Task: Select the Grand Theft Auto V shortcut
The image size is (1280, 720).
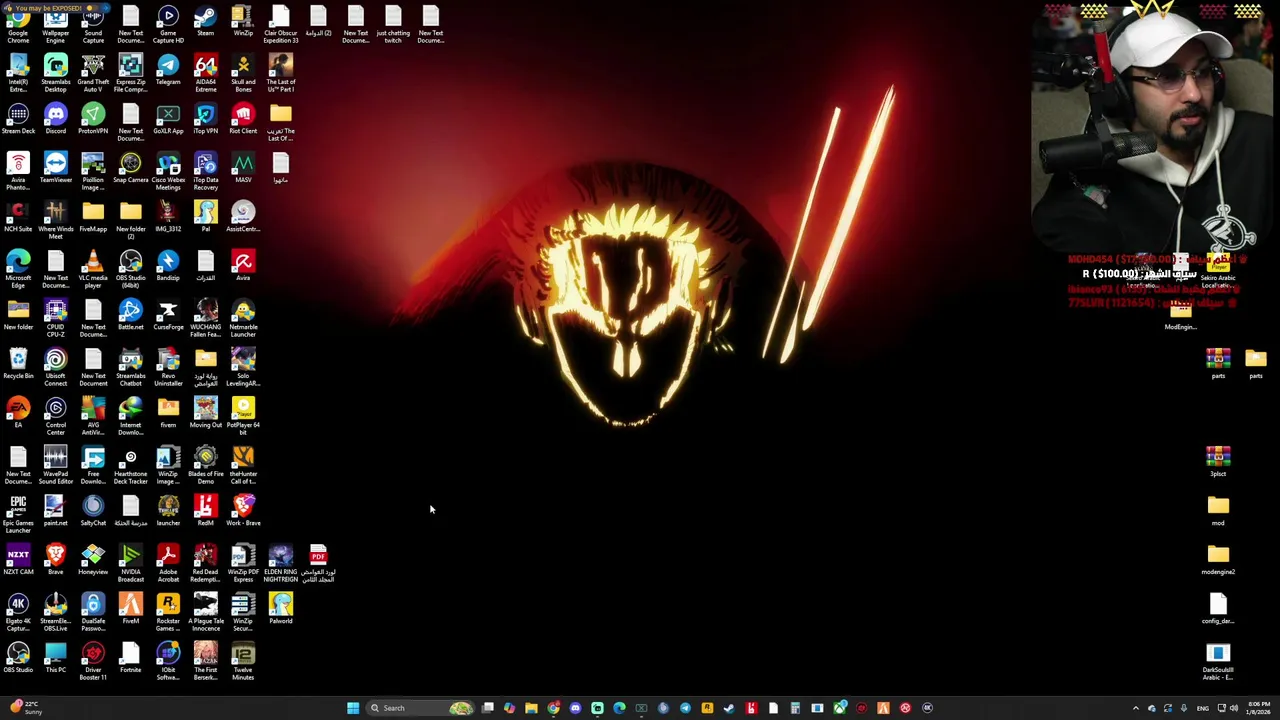Action: 93,73
